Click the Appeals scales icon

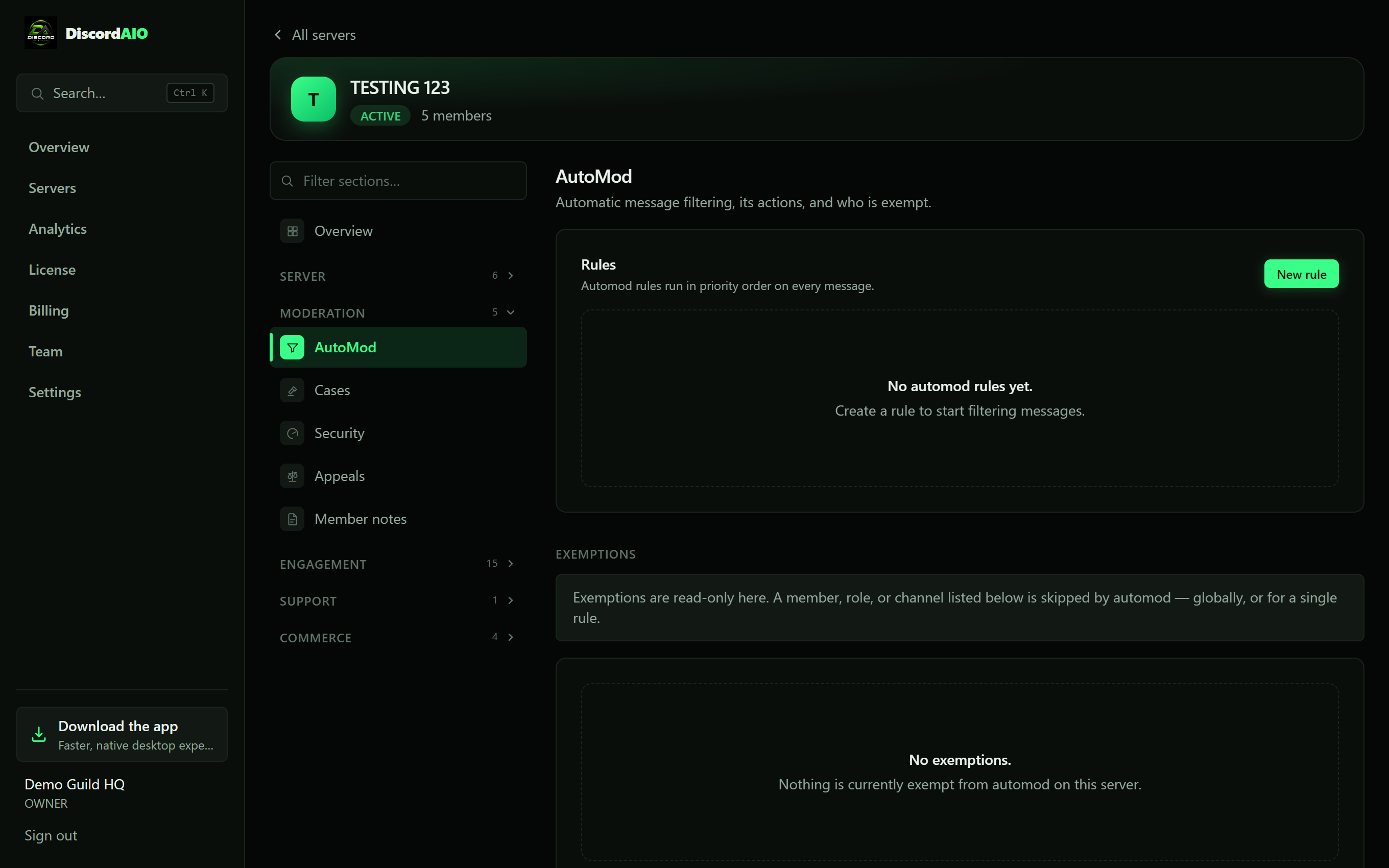point(292,476)
